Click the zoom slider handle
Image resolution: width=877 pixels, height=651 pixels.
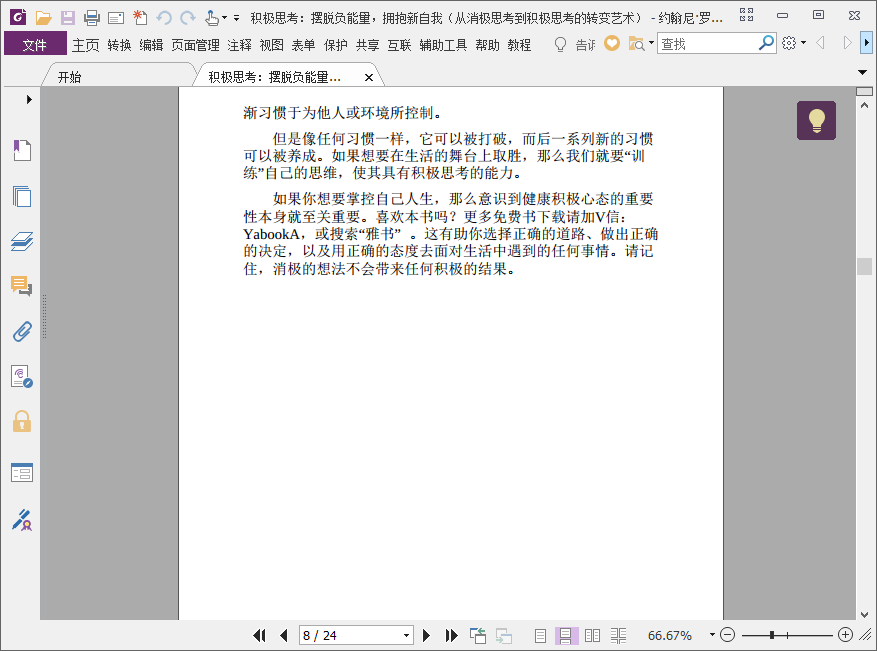point(772,635)
